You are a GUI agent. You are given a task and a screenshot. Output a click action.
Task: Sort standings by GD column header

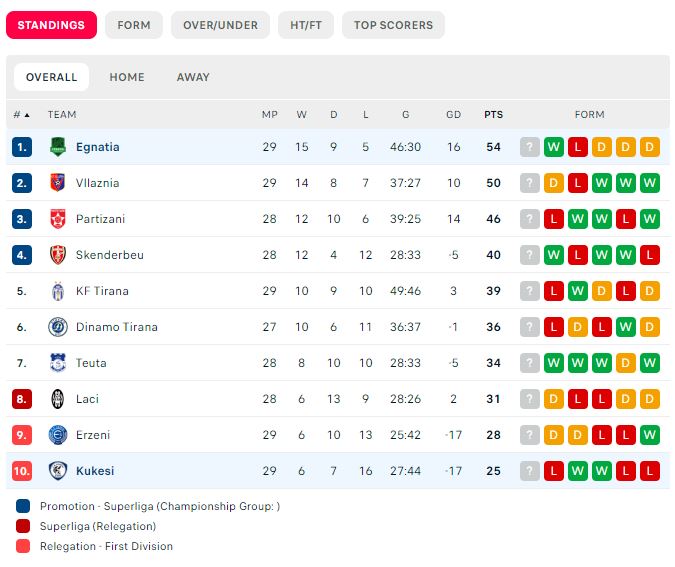tap(453, 115)
